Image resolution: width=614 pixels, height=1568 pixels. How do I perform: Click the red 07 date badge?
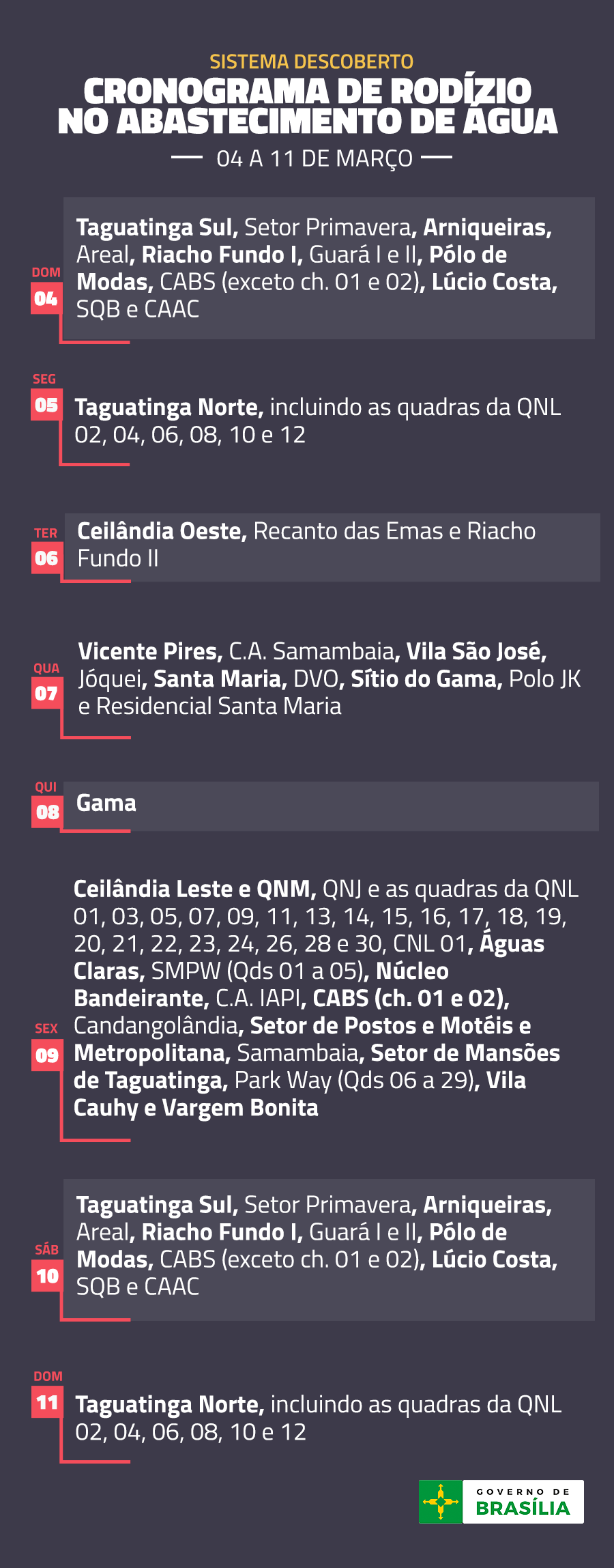[x=46, y=694]
